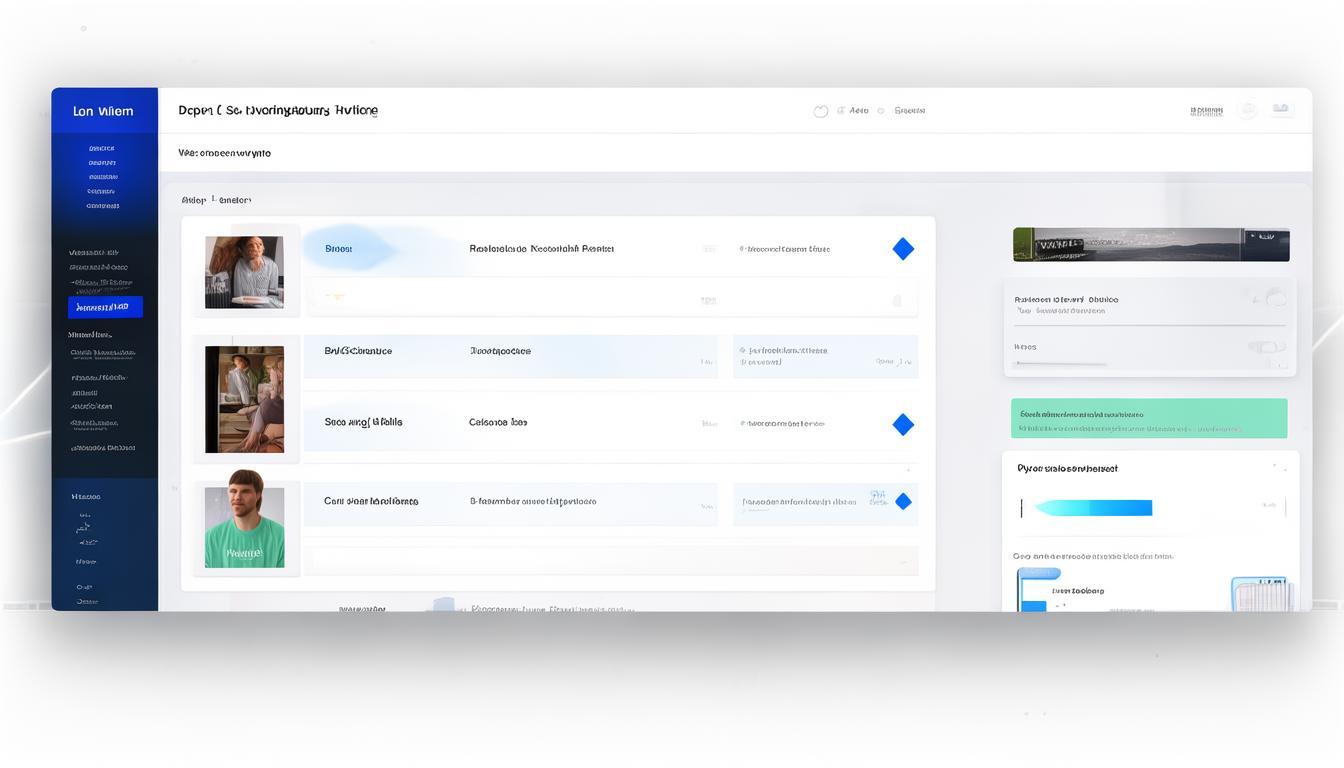Screen dimensions: 1344x768
Task: Click the blue diamond icon in the first row
Action: 903,249
